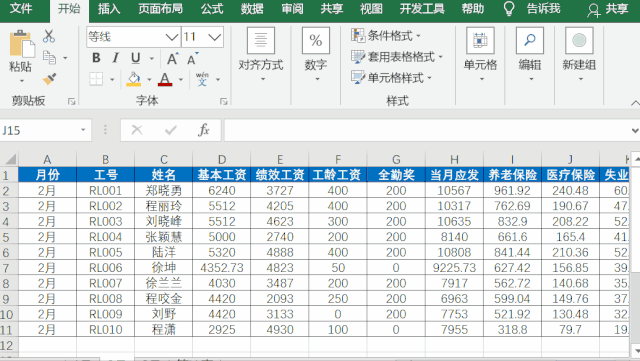
Task: Open font settings dialog launcher
Action: pos(223,101)
